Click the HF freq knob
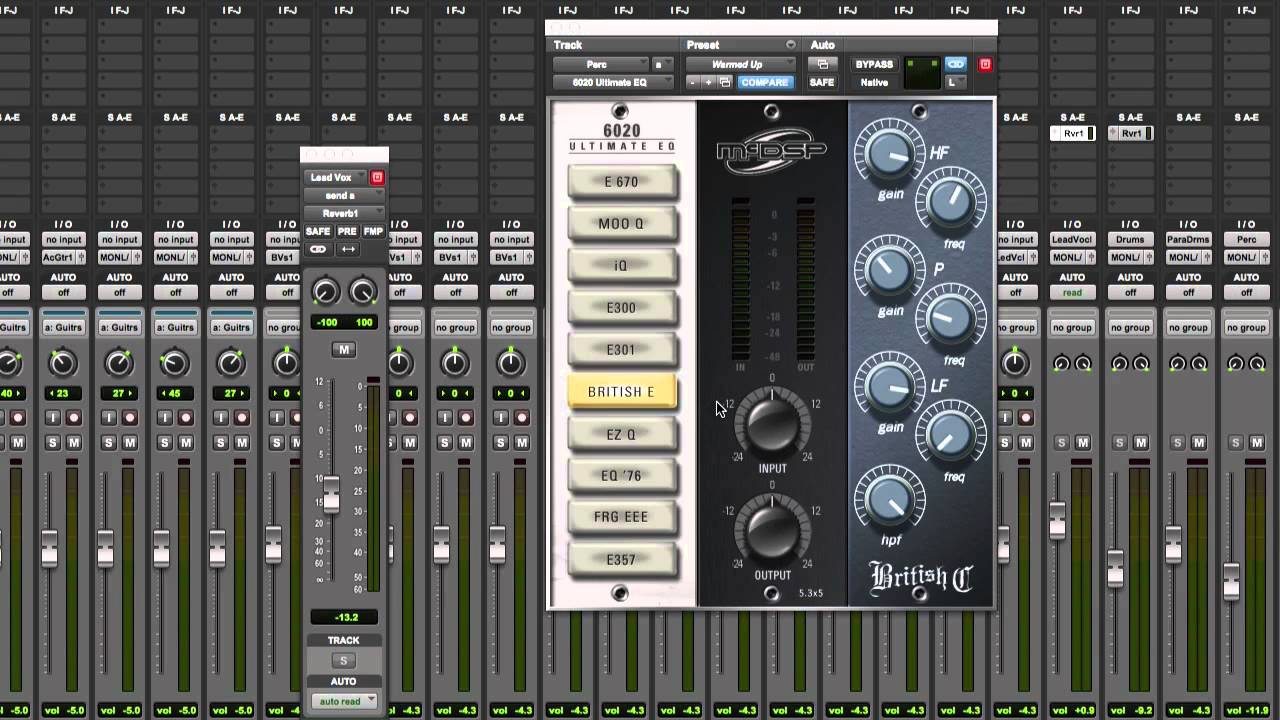This screenshot has height=720, width=1280. 950,201
